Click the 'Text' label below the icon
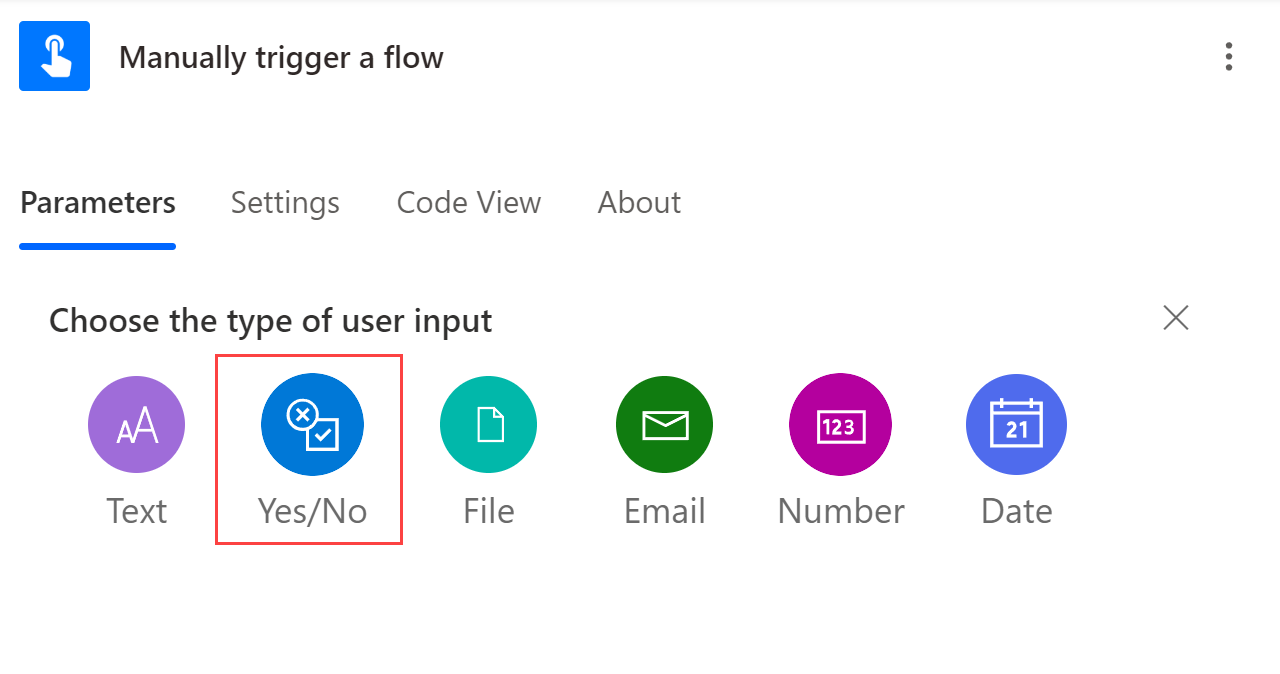This screenshot has height=674, width=1280. [x=136, y=511]
